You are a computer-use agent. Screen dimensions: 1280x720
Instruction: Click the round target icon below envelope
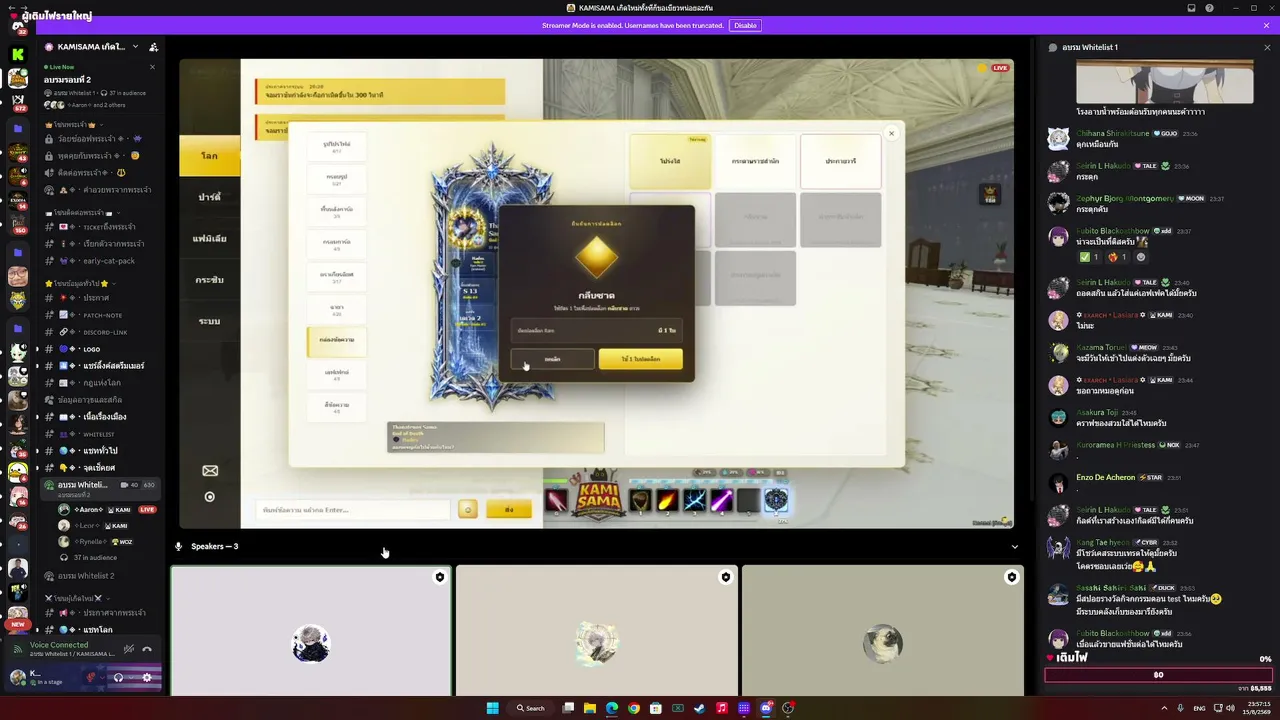(210, 496)
